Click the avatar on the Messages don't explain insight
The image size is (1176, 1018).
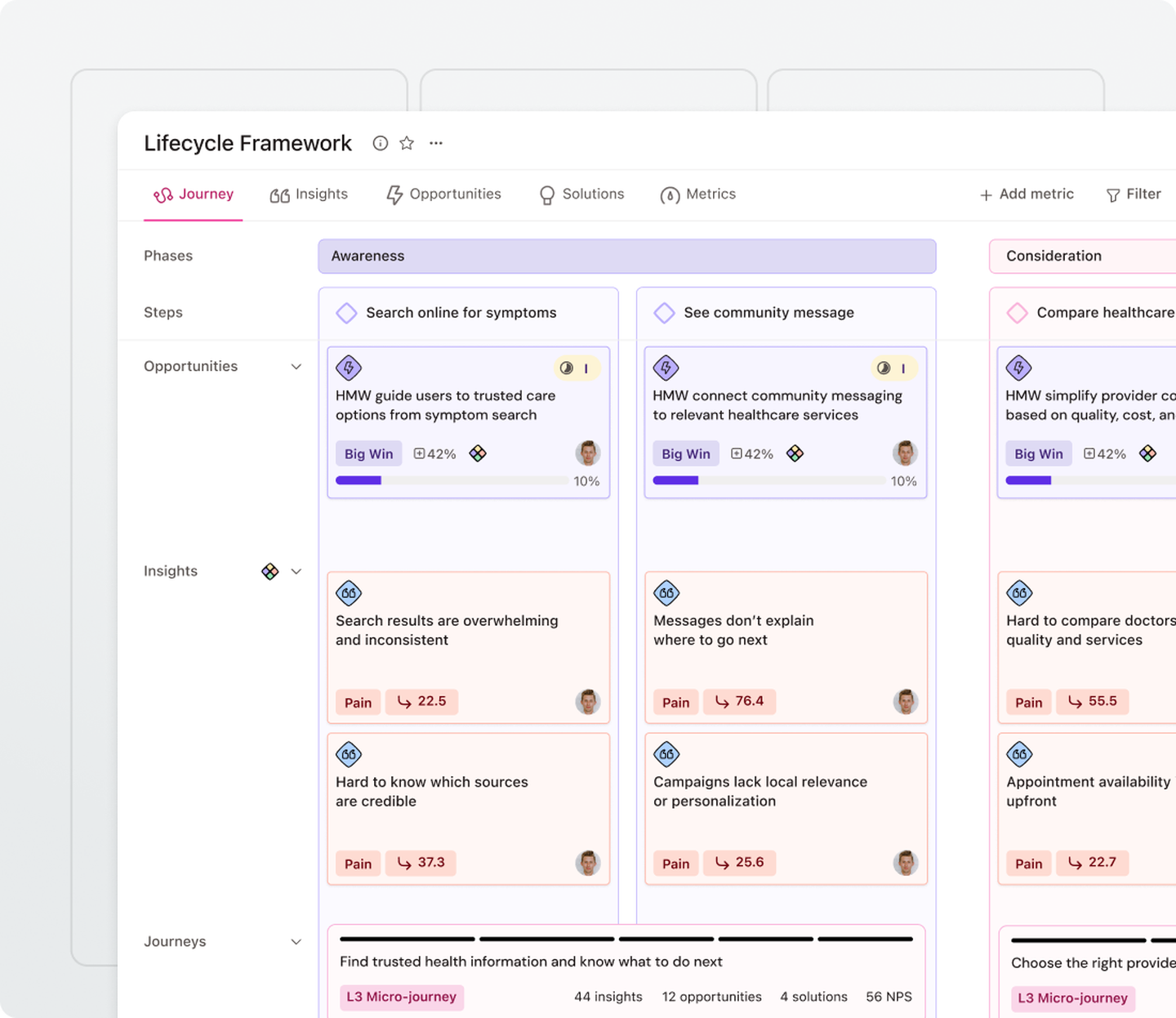[x=906, y=701]
